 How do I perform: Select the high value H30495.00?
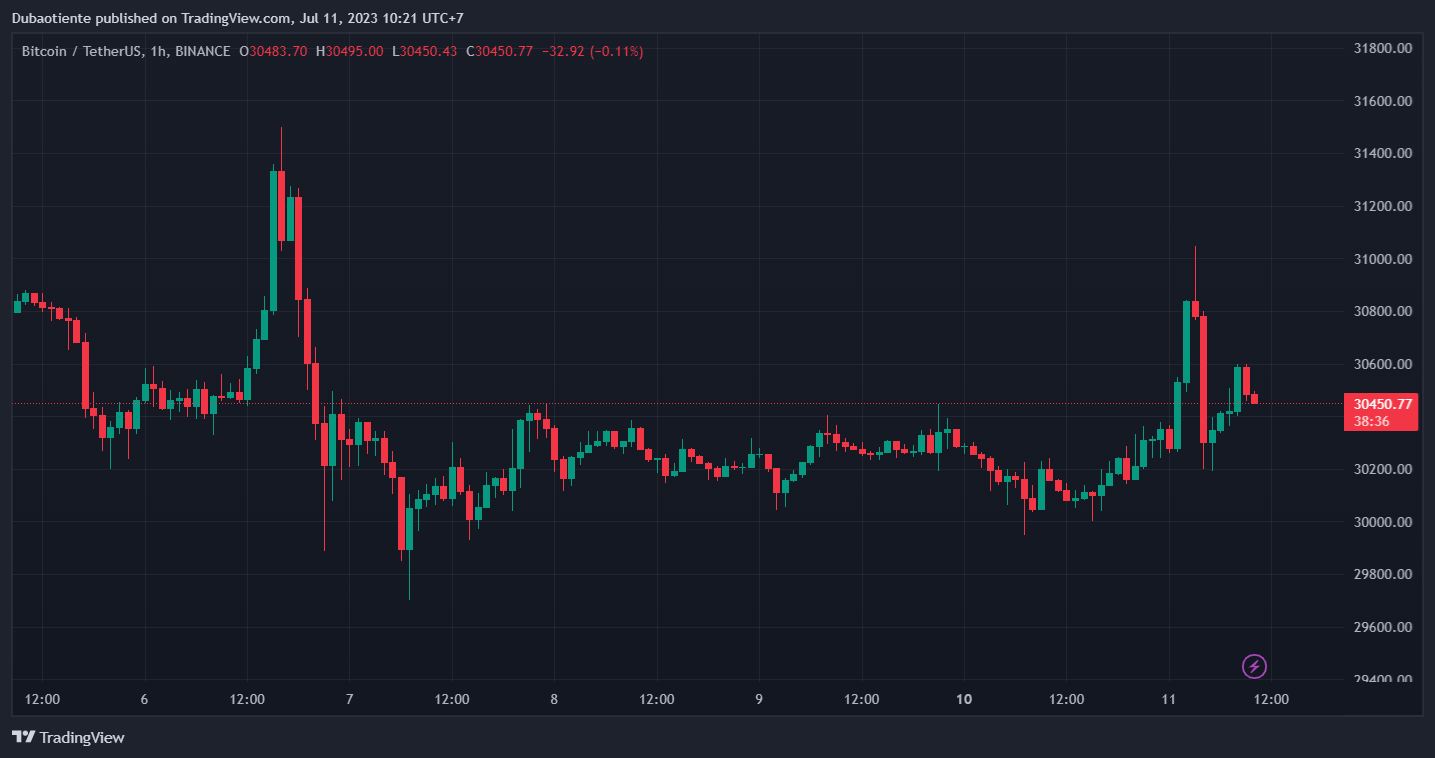coord(349,51)
